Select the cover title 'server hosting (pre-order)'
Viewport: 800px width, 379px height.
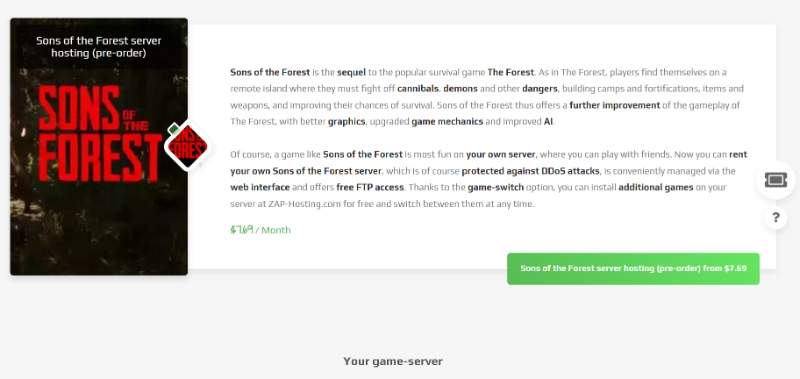click(x=98, y=47)
